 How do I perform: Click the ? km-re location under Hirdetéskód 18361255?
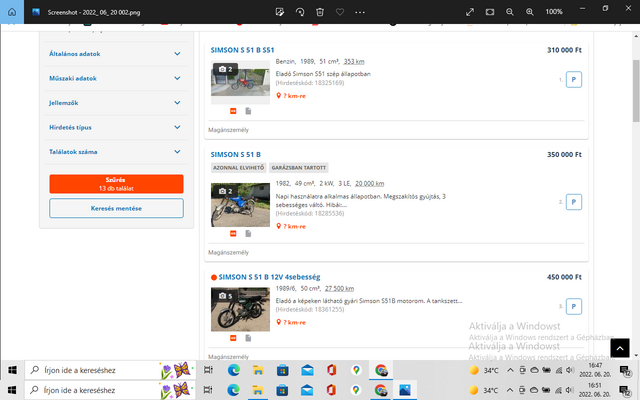(x=291, y=322)
